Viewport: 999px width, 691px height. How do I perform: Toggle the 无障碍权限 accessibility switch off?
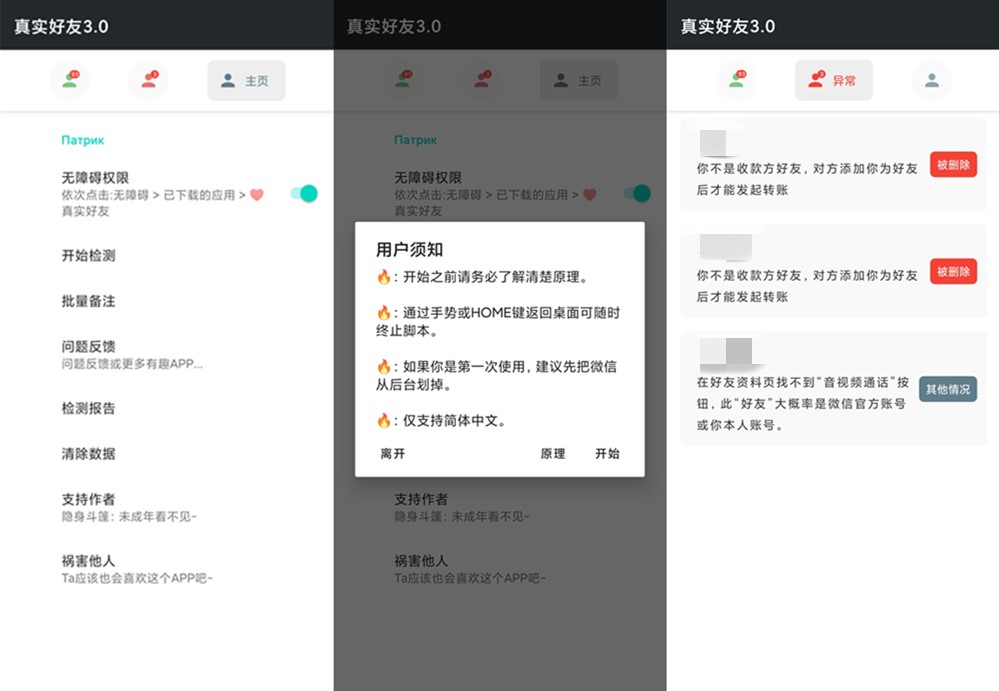[x=304, y=194]
